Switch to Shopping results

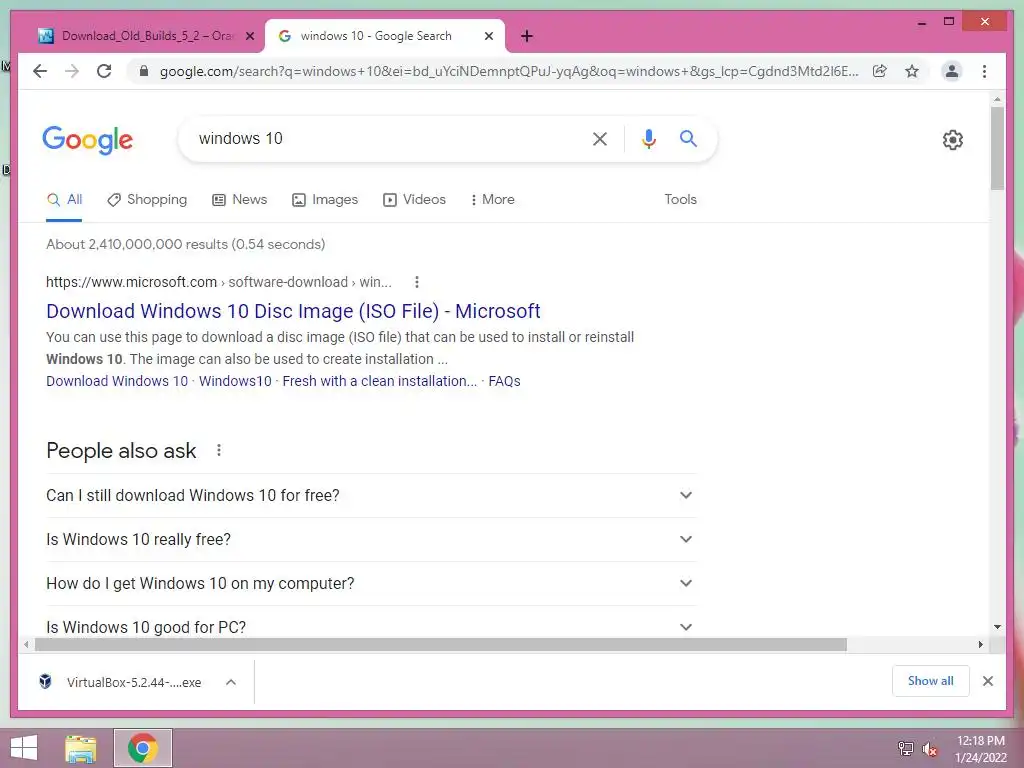coord(147,200)
